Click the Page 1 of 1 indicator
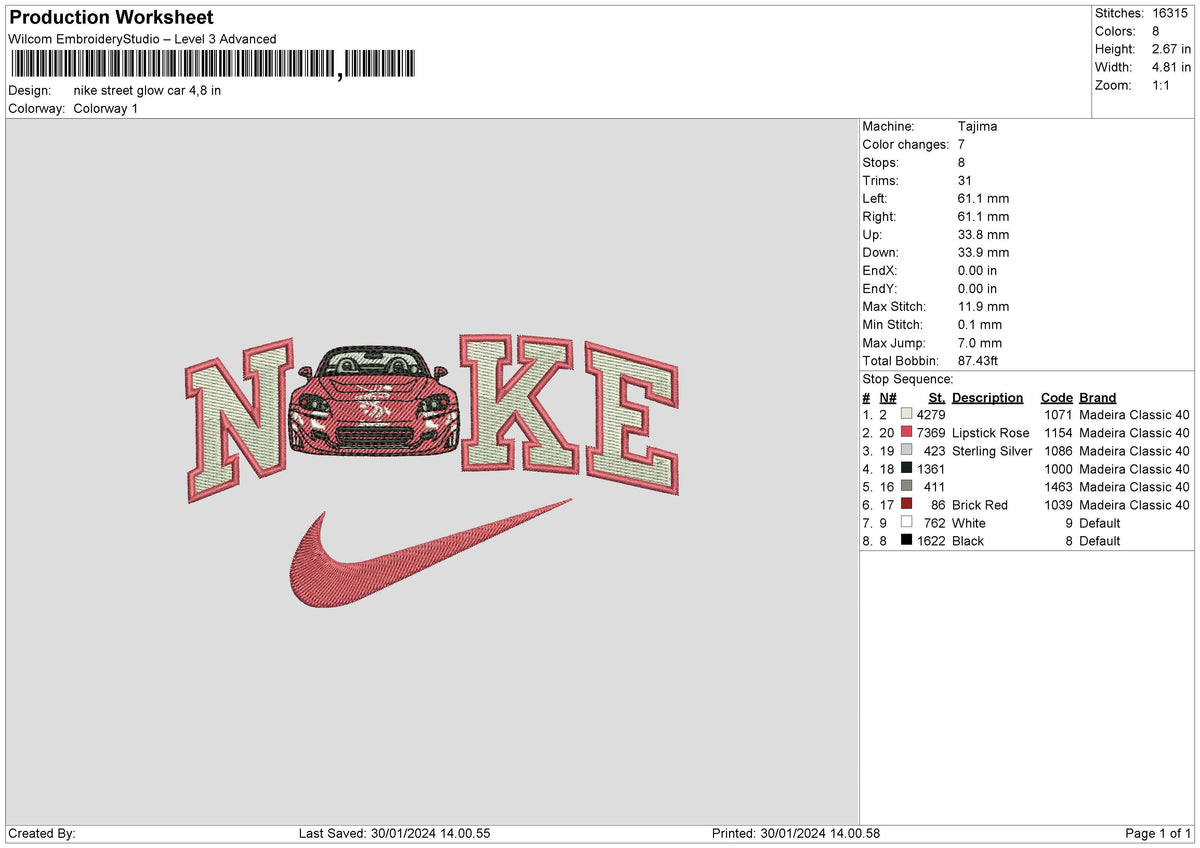The image size is (1200, 848). tap(1158, 834)
